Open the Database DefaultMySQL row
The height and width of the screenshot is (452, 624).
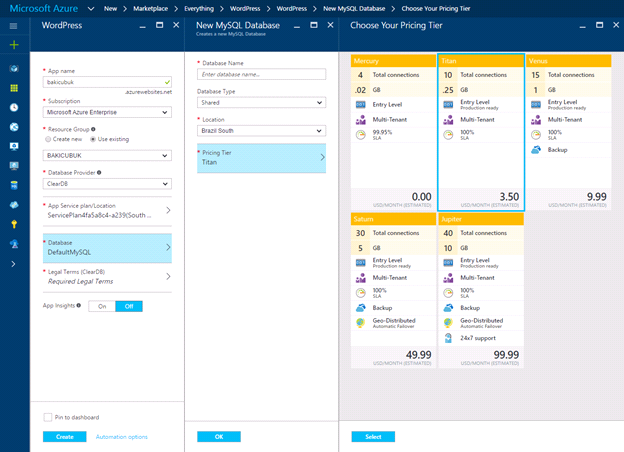(x=107, y=248)
